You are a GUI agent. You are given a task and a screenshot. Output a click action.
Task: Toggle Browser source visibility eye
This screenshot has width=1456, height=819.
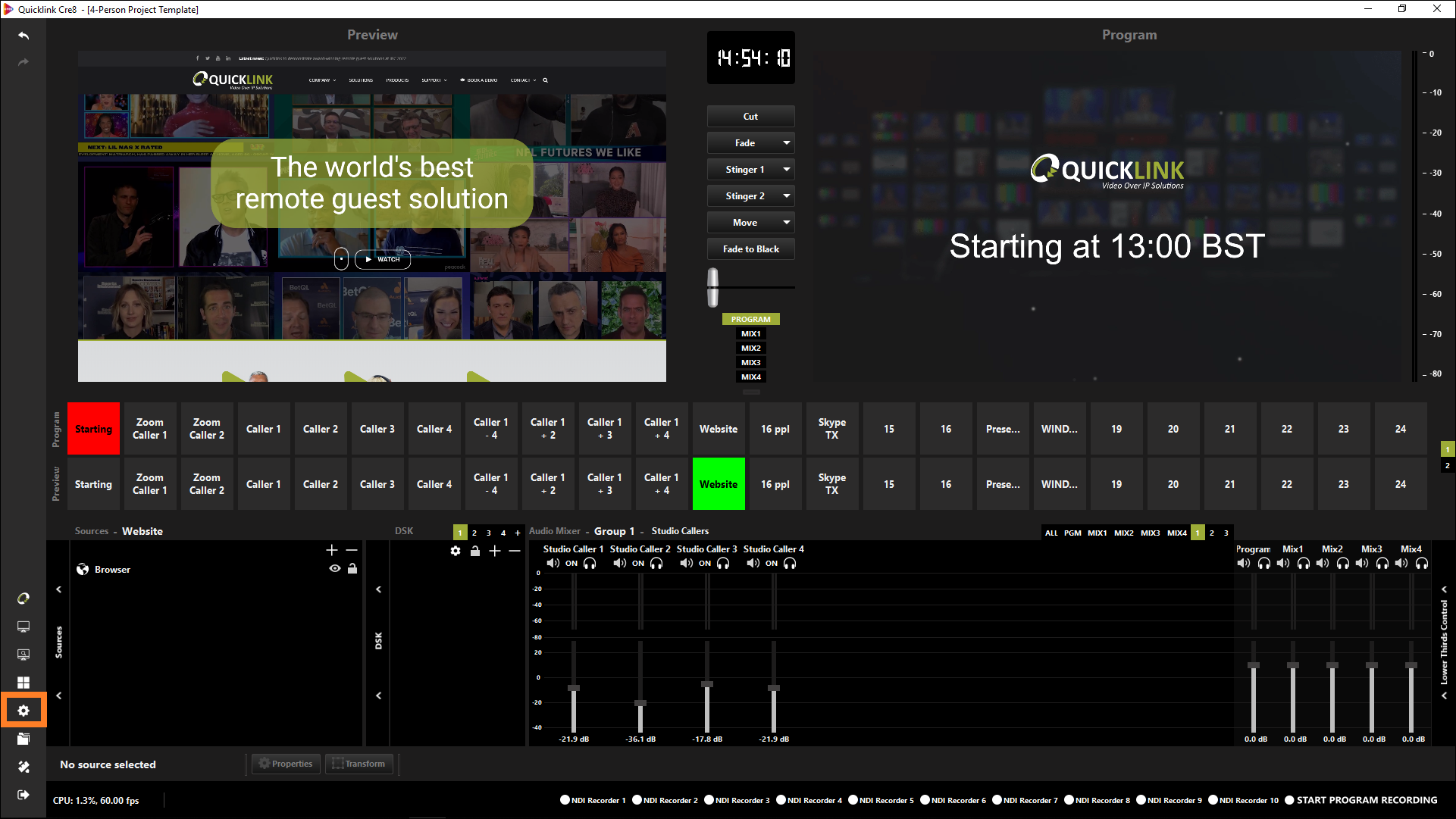(x=334, y=569)
